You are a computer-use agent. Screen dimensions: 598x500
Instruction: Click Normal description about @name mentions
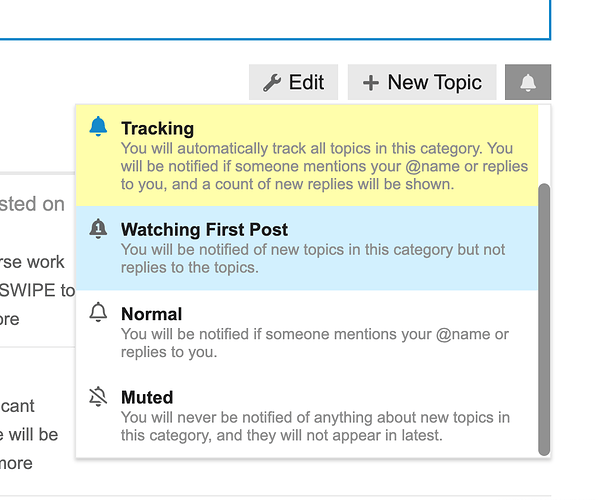click(315, 343)
